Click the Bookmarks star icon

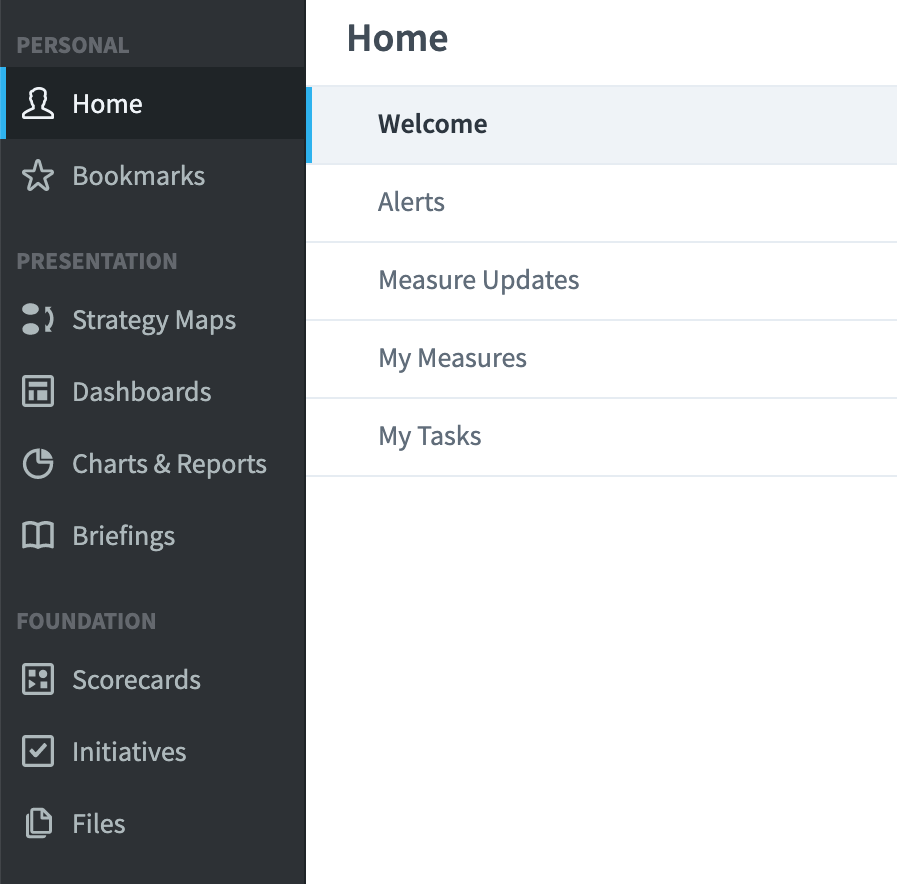tap(38, 175)
